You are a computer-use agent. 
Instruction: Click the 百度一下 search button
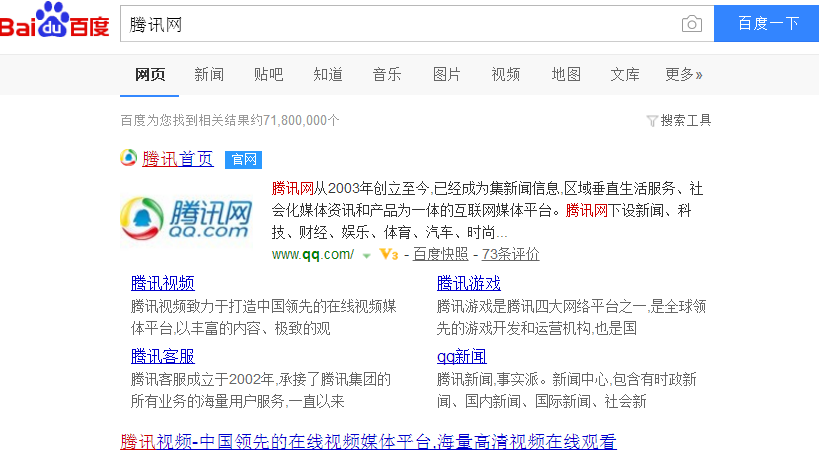(767, 23)
